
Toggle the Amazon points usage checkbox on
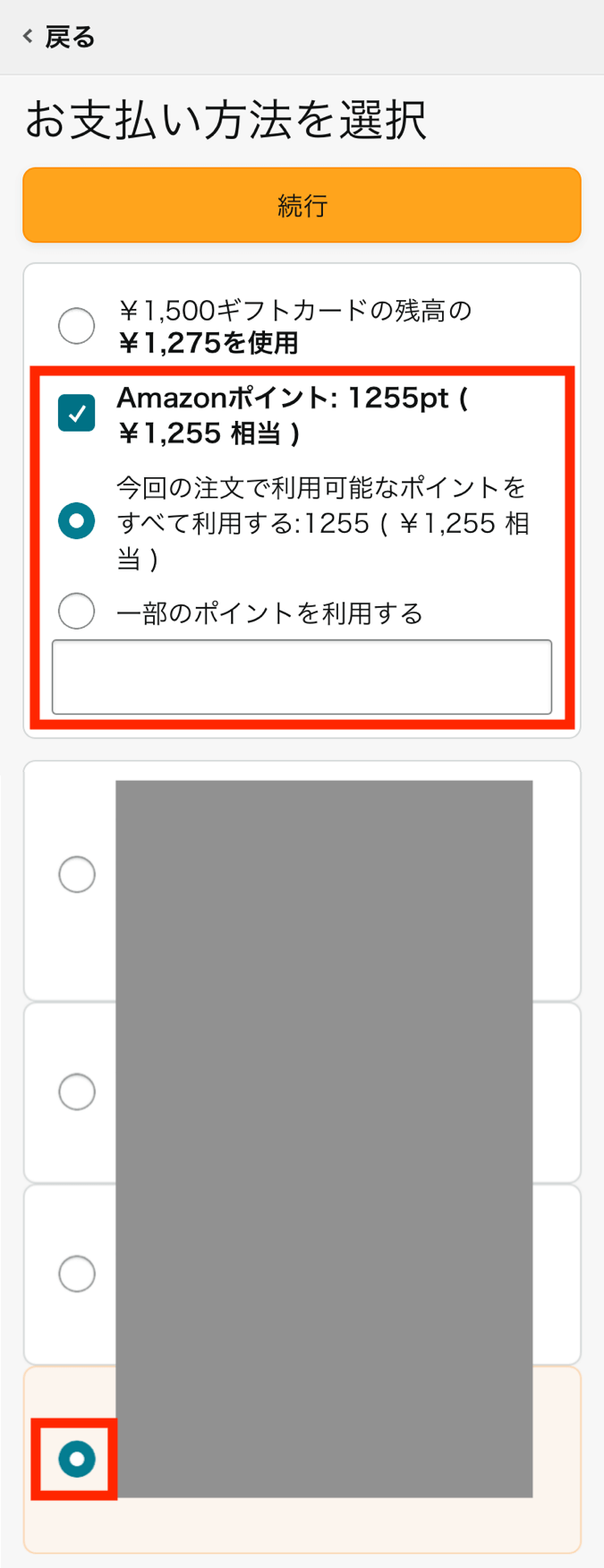tap(75, 413)
